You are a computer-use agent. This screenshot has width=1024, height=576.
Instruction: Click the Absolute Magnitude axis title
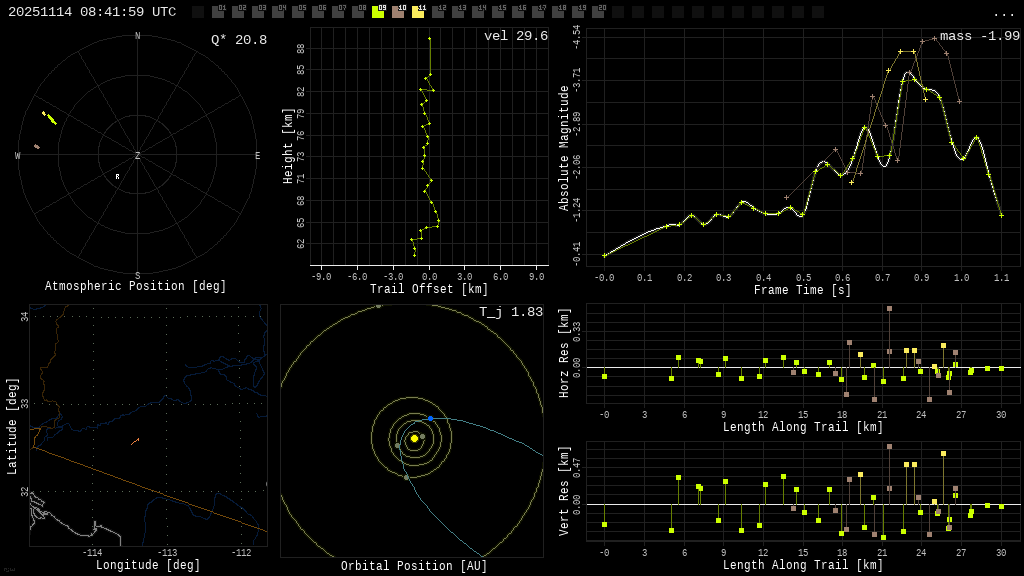tap(563, 148)
